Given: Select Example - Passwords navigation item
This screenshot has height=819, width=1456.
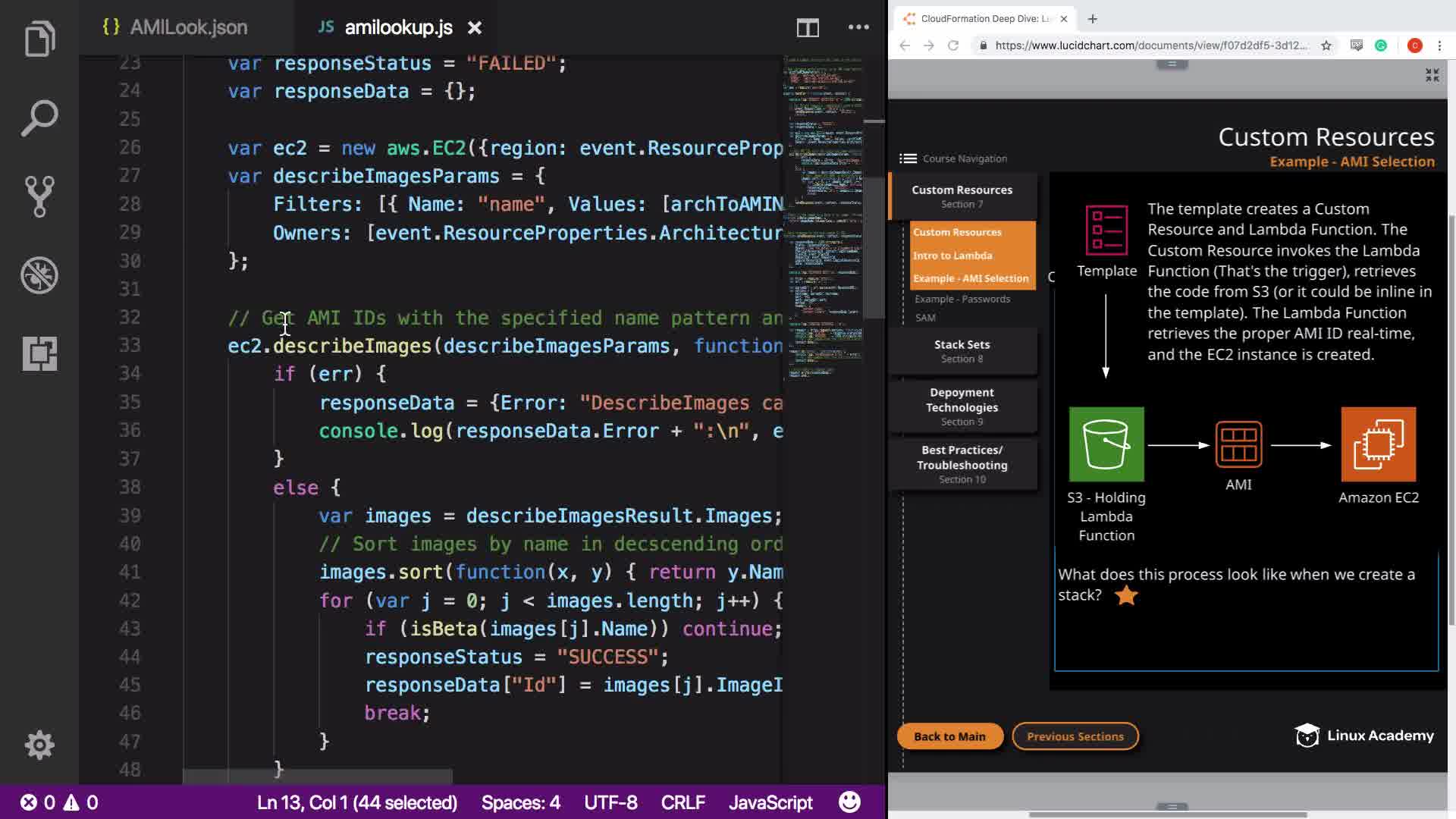Looking at the screenshot, I should (x=962, y=299).
